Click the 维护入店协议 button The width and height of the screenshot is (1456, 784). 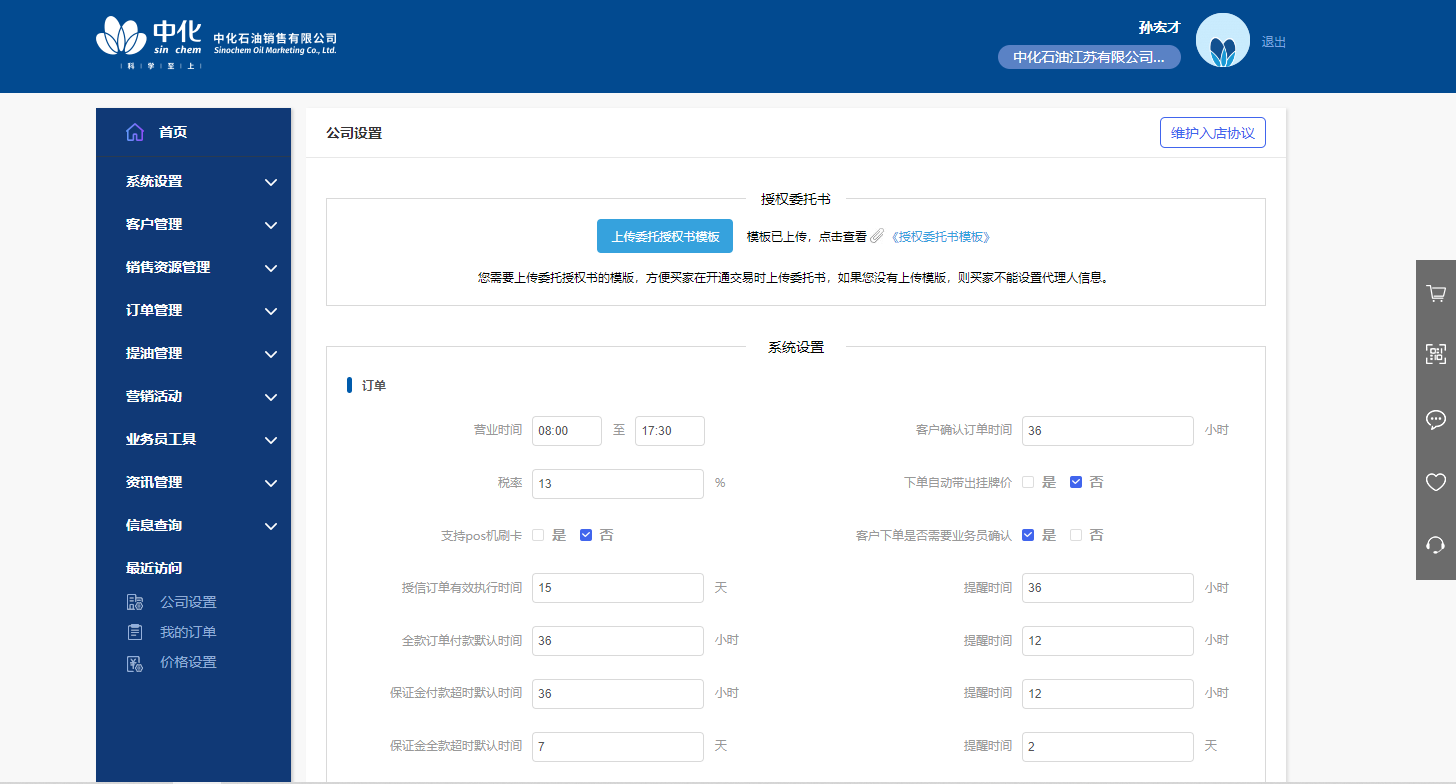click(1212, 133)
